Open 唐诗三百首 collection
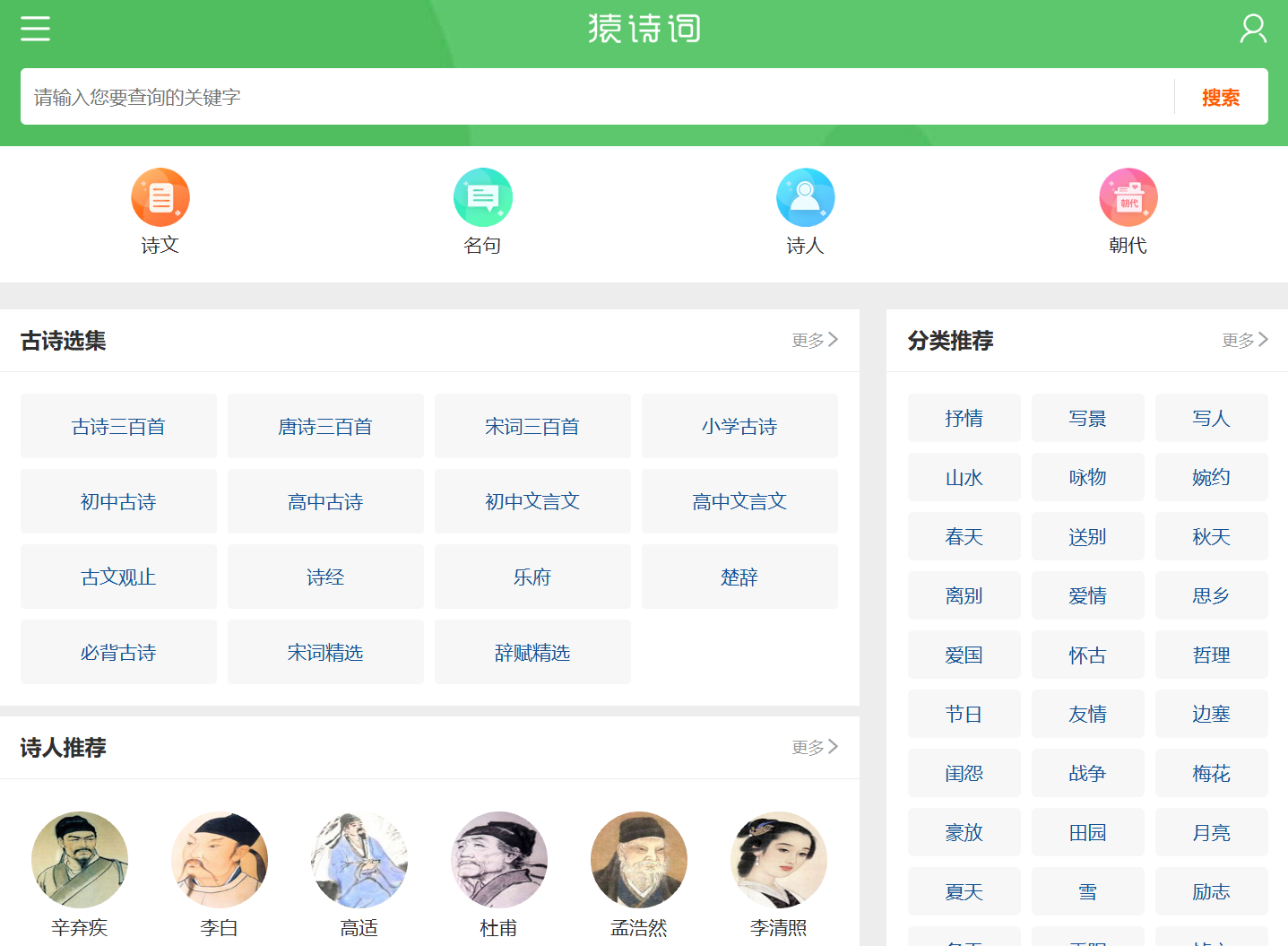1288x946 pixels. tap(325, 426)
